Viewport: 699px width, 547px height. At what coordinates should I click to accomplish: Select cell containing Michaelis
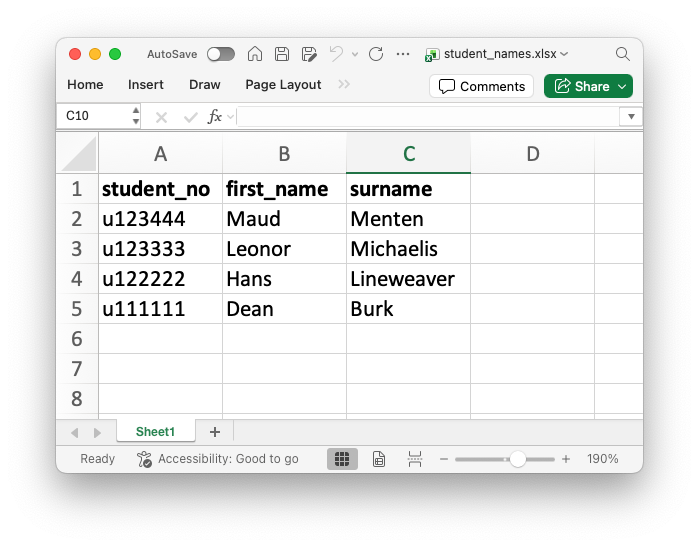(408, 249)
